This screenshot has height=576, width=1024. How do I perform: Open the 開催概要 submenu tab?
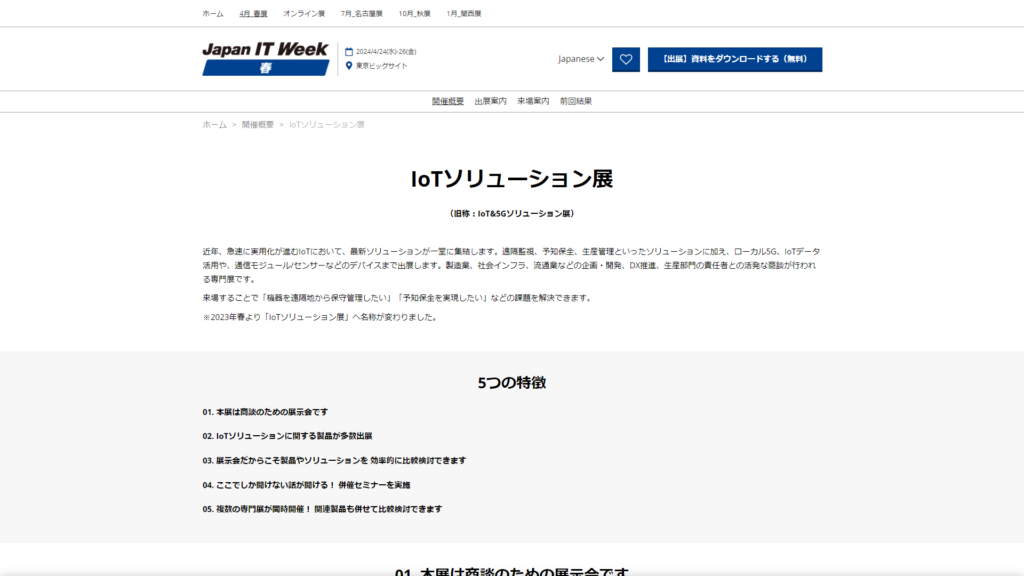pos(448,101)
